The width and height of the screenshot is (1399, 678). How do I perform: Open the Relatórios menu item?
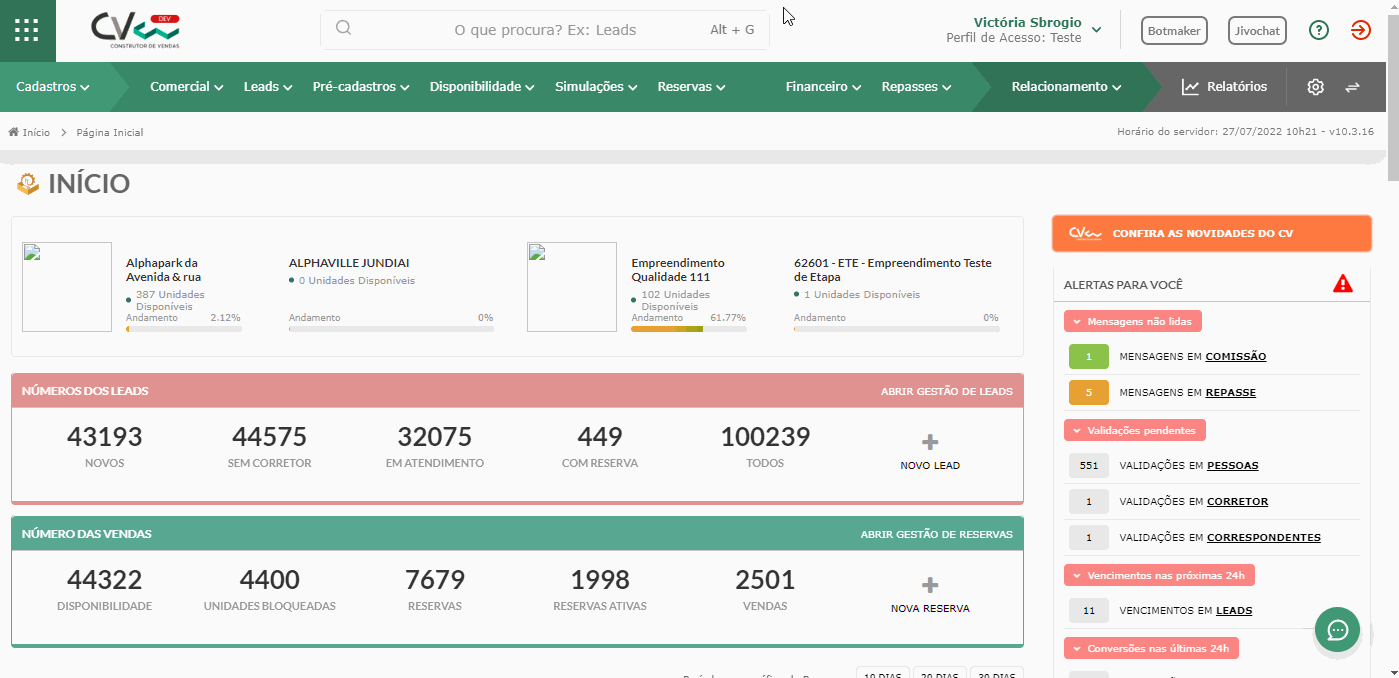(1224, 87)
